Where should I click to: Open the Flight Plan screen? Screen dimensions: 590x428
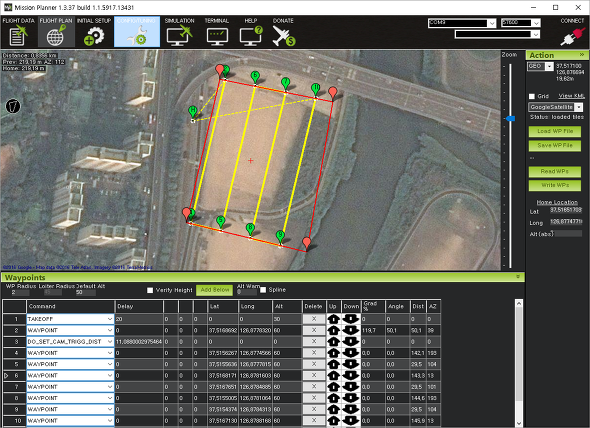(56, 32)
